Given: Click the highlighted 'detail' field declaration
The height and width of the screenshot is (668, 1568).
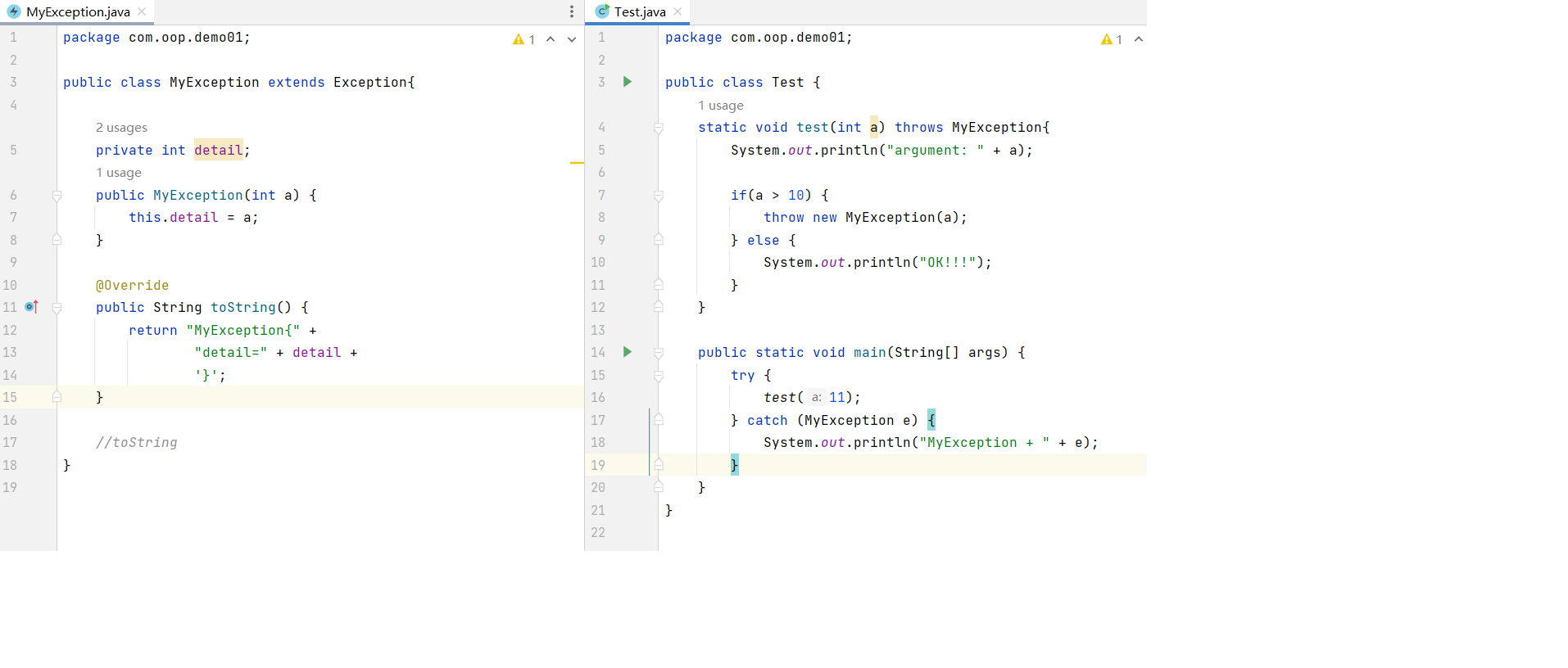Looking at the screenshot, I should 219,150.
